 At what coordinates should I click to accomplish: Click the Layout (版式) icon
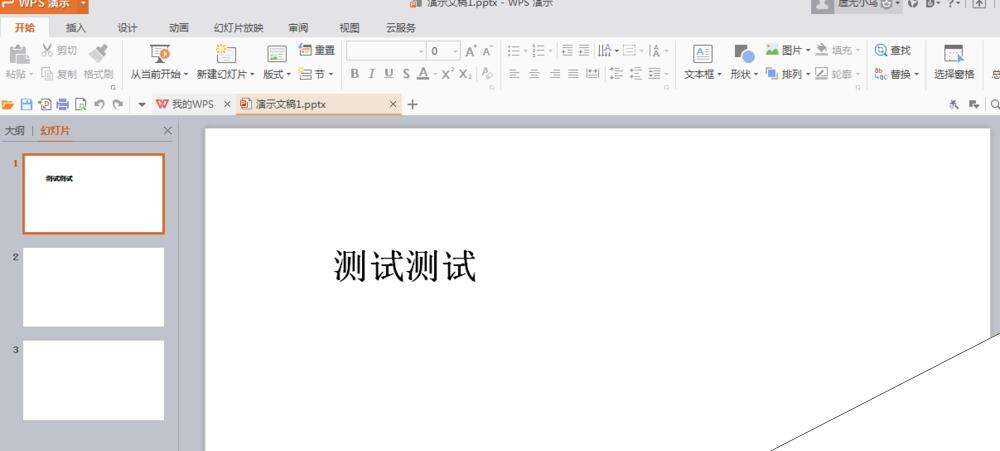coord(277,54)
